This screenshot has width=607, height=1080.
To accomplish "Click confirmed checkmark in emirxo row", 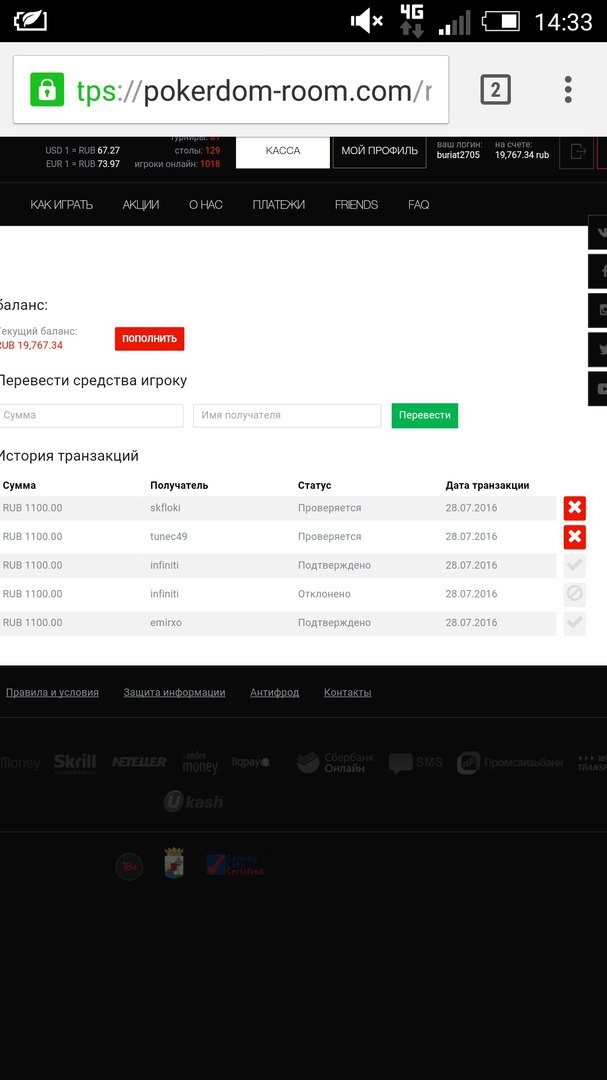I will (575, 623).
